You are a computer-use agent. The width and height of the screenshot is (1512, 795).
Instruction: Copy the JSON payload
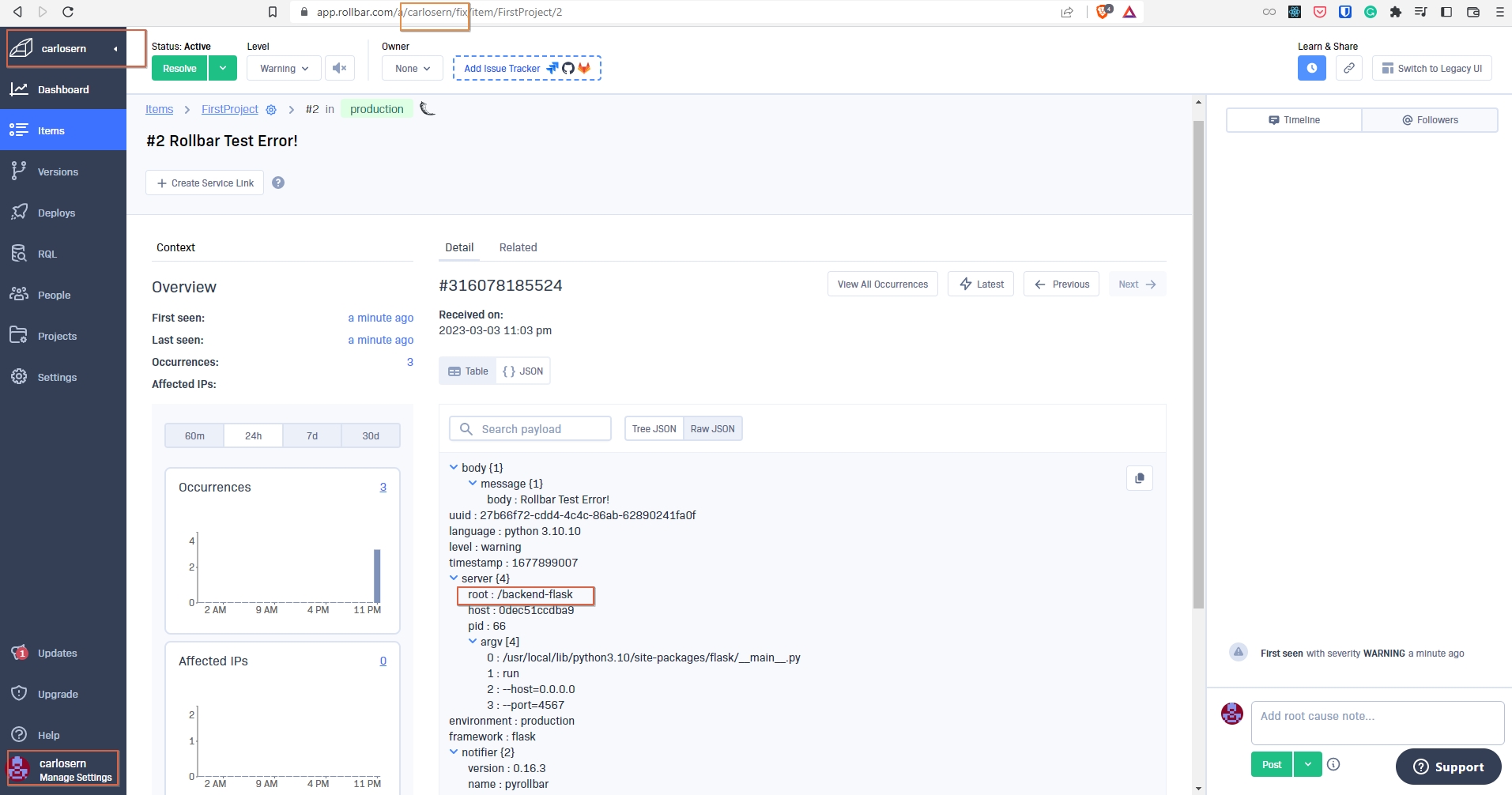click(x=1139, y=477)
